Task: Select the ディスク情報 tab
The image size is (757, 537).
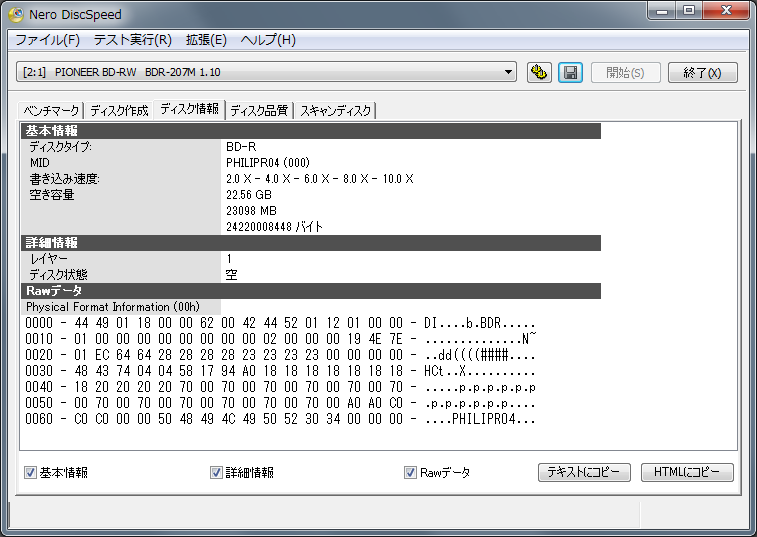Action: click(189, 109)
